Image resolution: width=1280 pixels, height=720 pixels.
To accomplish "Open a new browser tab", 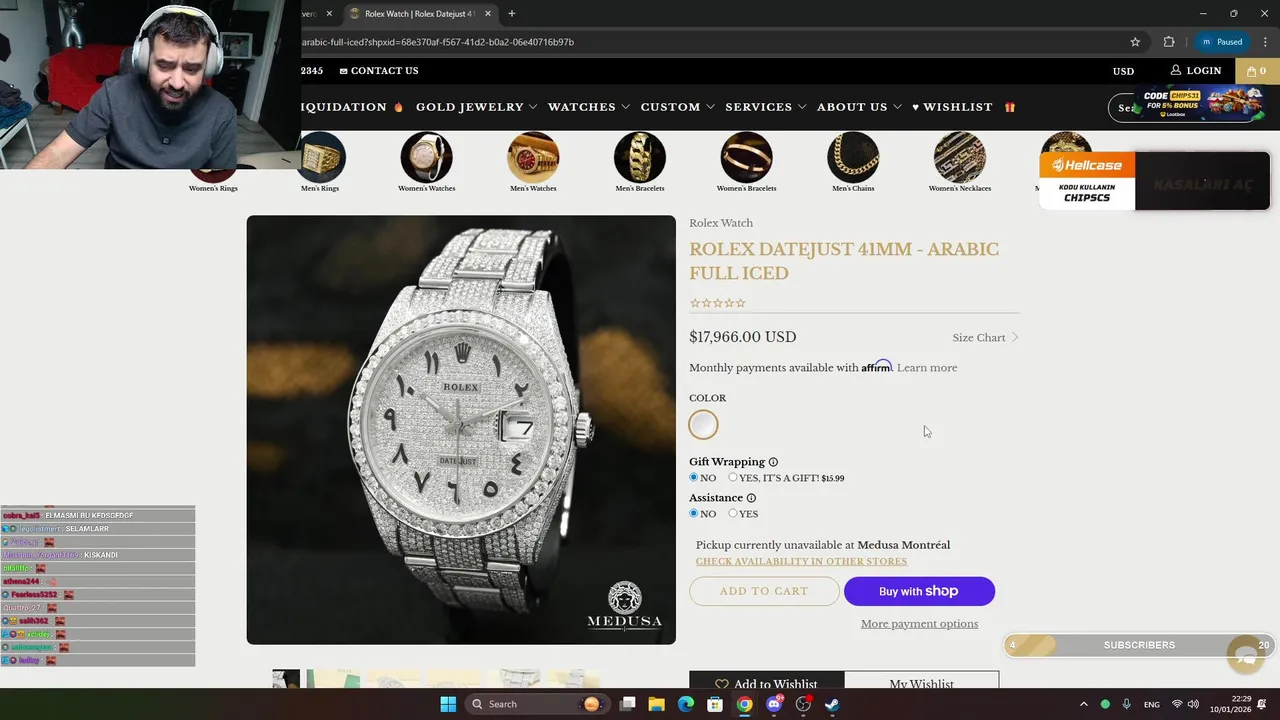I will [512, 14].
